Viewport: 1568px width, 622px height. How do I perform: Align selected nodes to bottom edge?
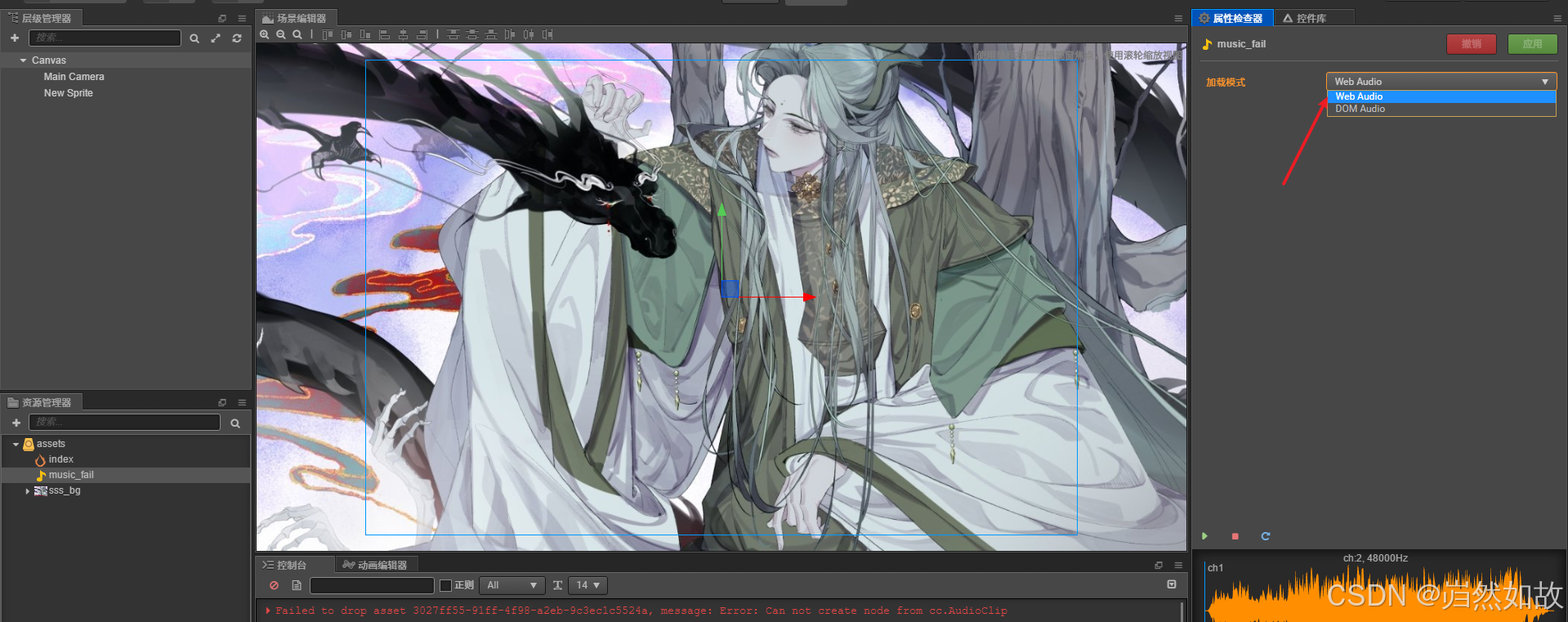tap(365, 34)
